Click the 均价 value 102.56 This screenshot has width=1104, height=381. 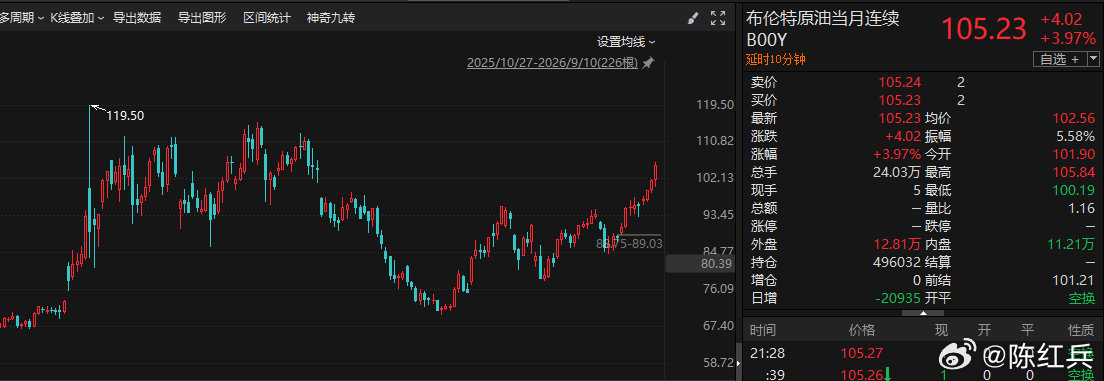point(1074,118)
